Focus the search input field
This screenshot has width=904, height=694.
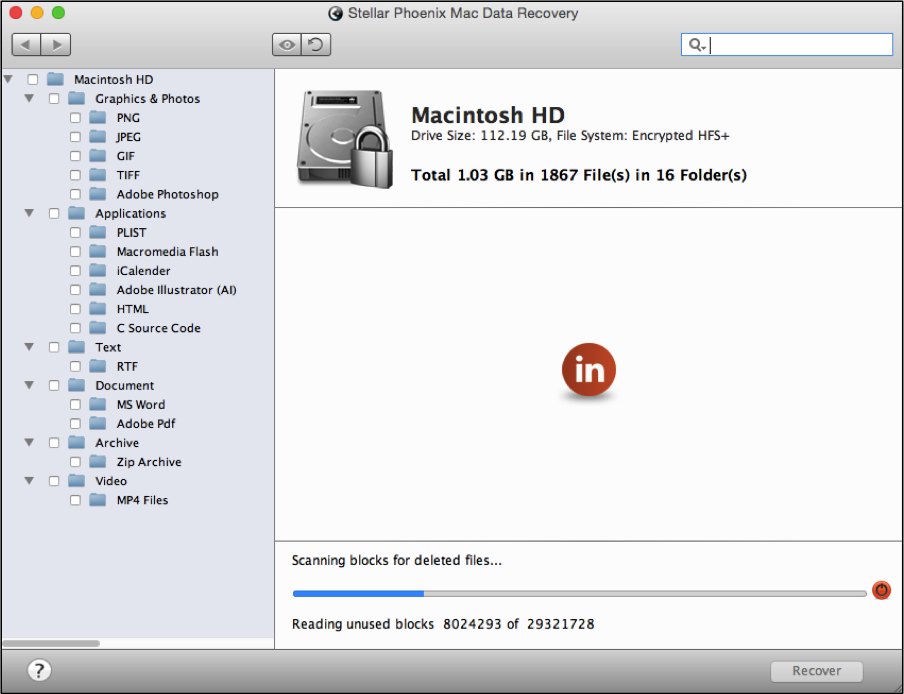click(787, 44)
